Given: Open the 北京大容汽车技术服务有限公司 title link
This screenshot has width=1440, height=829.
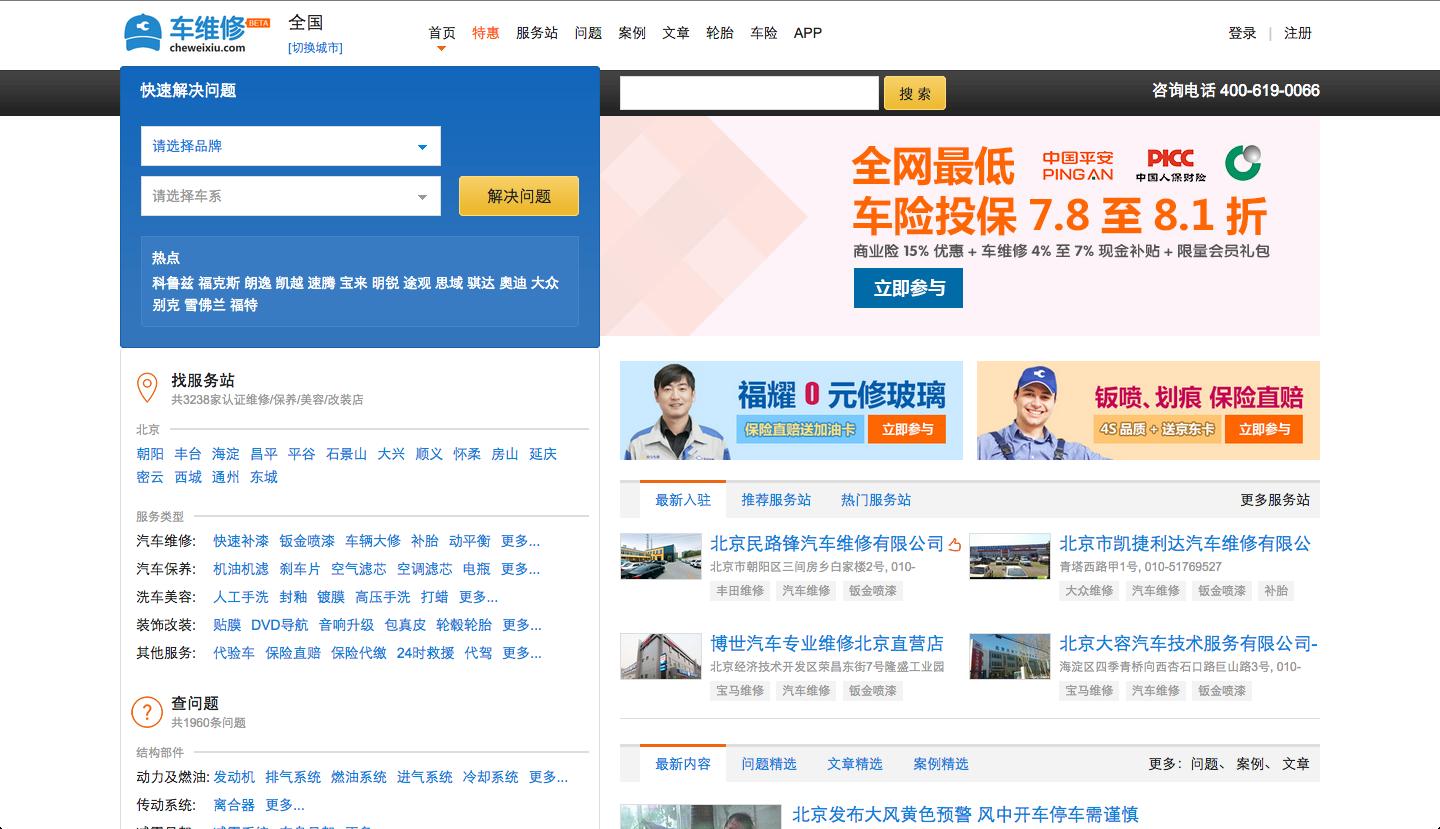Looking at the screenshot, I should 1189,644.
